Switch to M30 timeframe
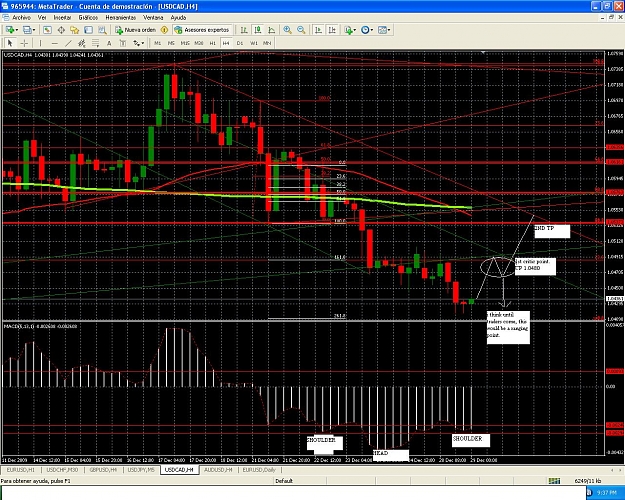The image size is (625, 500). pyautogui.click(x=199, y=43)
